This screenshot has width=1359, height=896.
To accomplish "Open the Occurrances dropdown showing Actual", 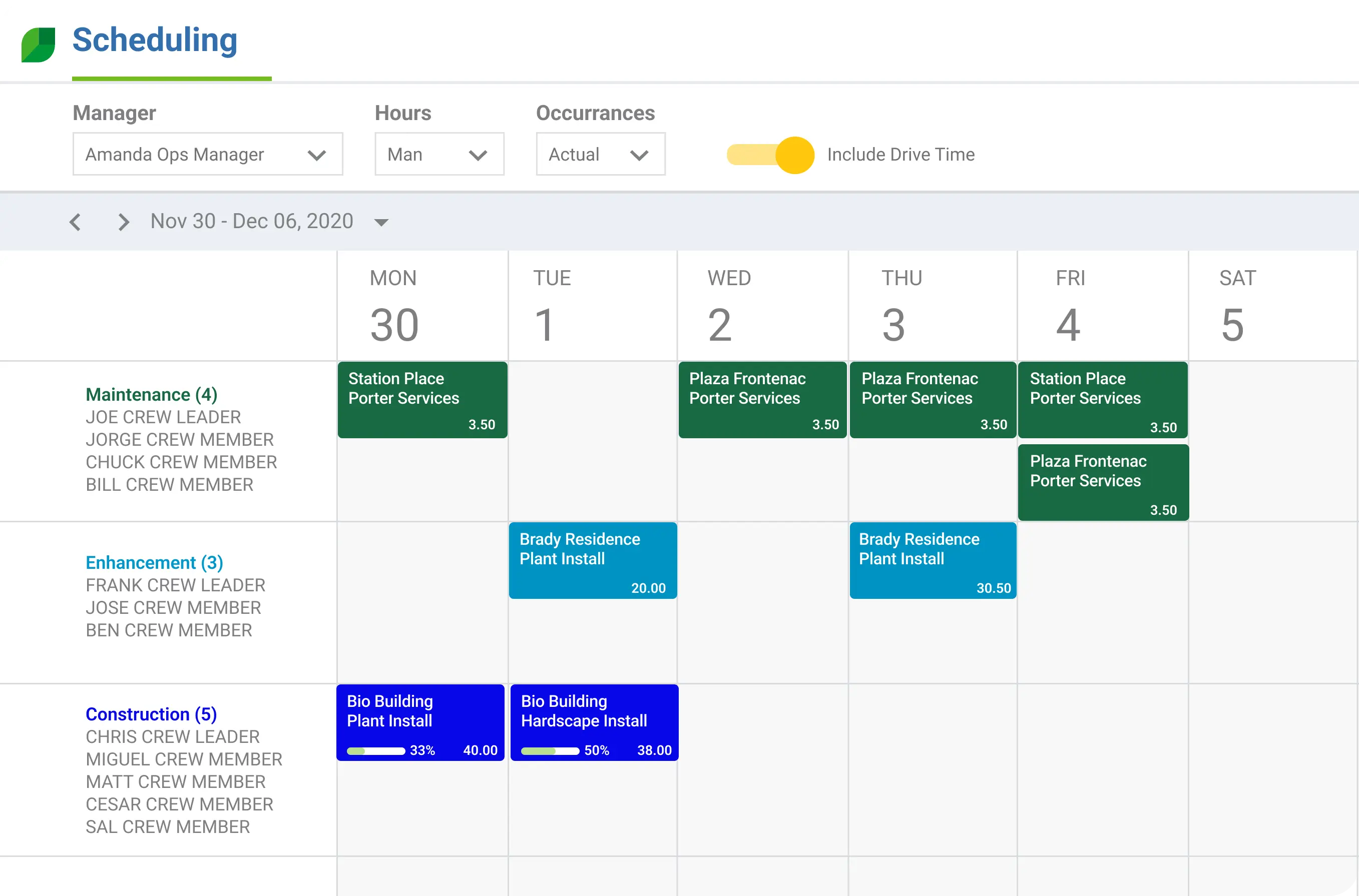I will click(x=600, y=154).
